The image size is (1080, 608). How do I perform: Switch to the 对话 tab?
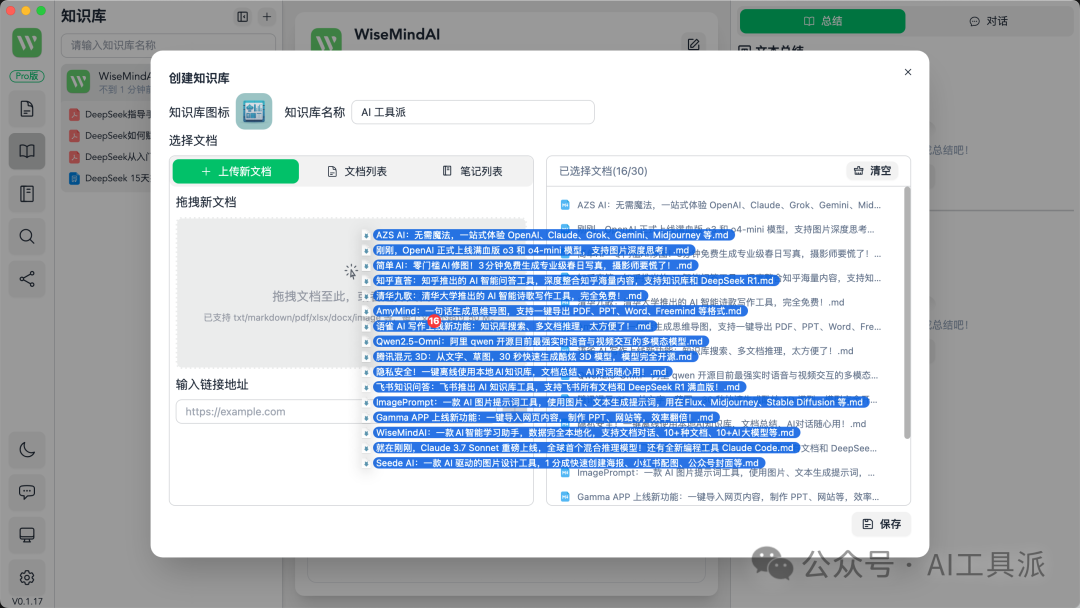(x=989, y=21)
